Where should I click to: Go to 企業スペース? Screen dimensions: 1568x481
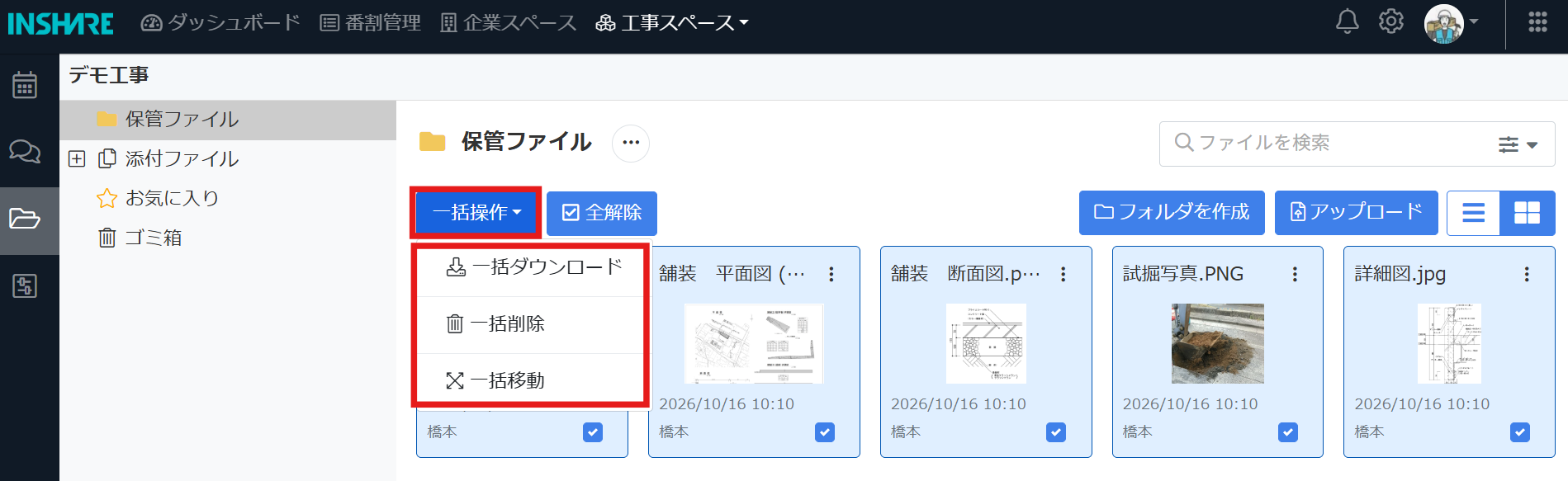pyautogui.click(x=508, y=23)
